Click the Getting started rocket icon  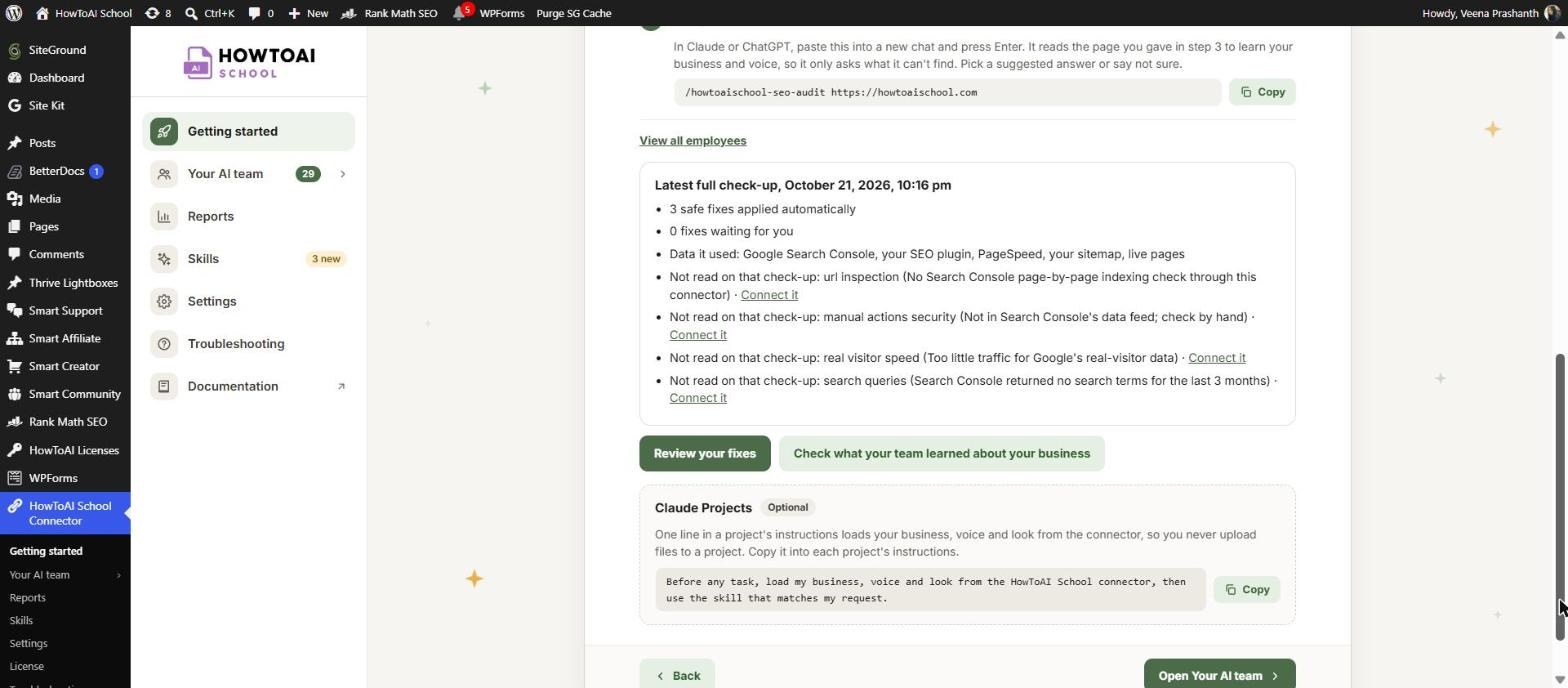[x=164, y=132]
